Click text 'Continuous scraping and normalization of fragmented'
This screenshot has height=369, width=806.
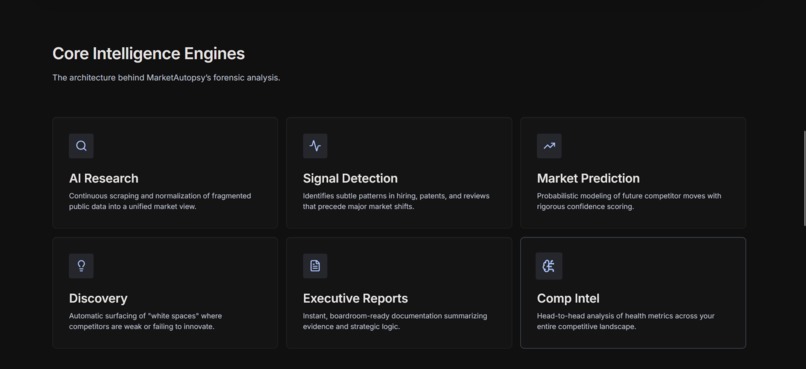[x=160, y=196]
